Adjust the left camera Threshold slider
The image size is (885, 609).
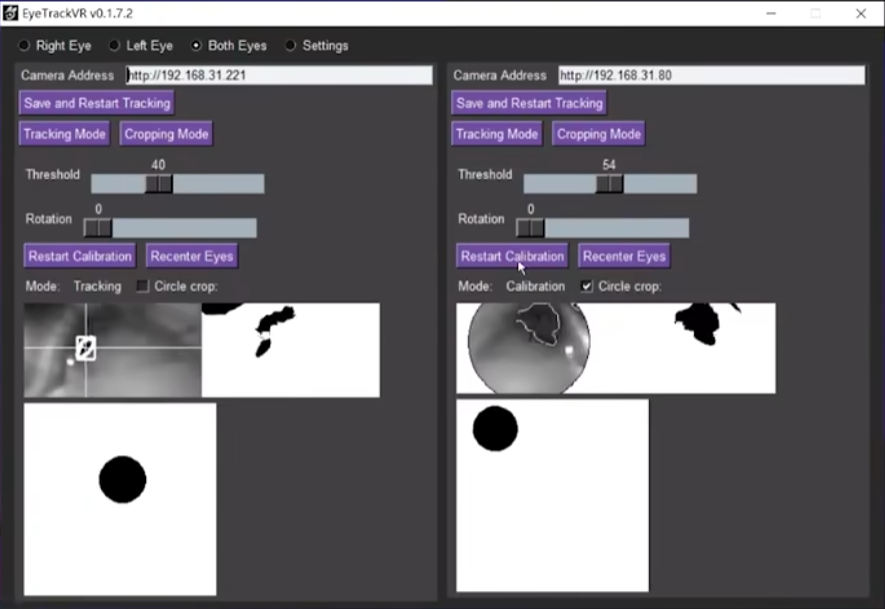tap(161, 183)
